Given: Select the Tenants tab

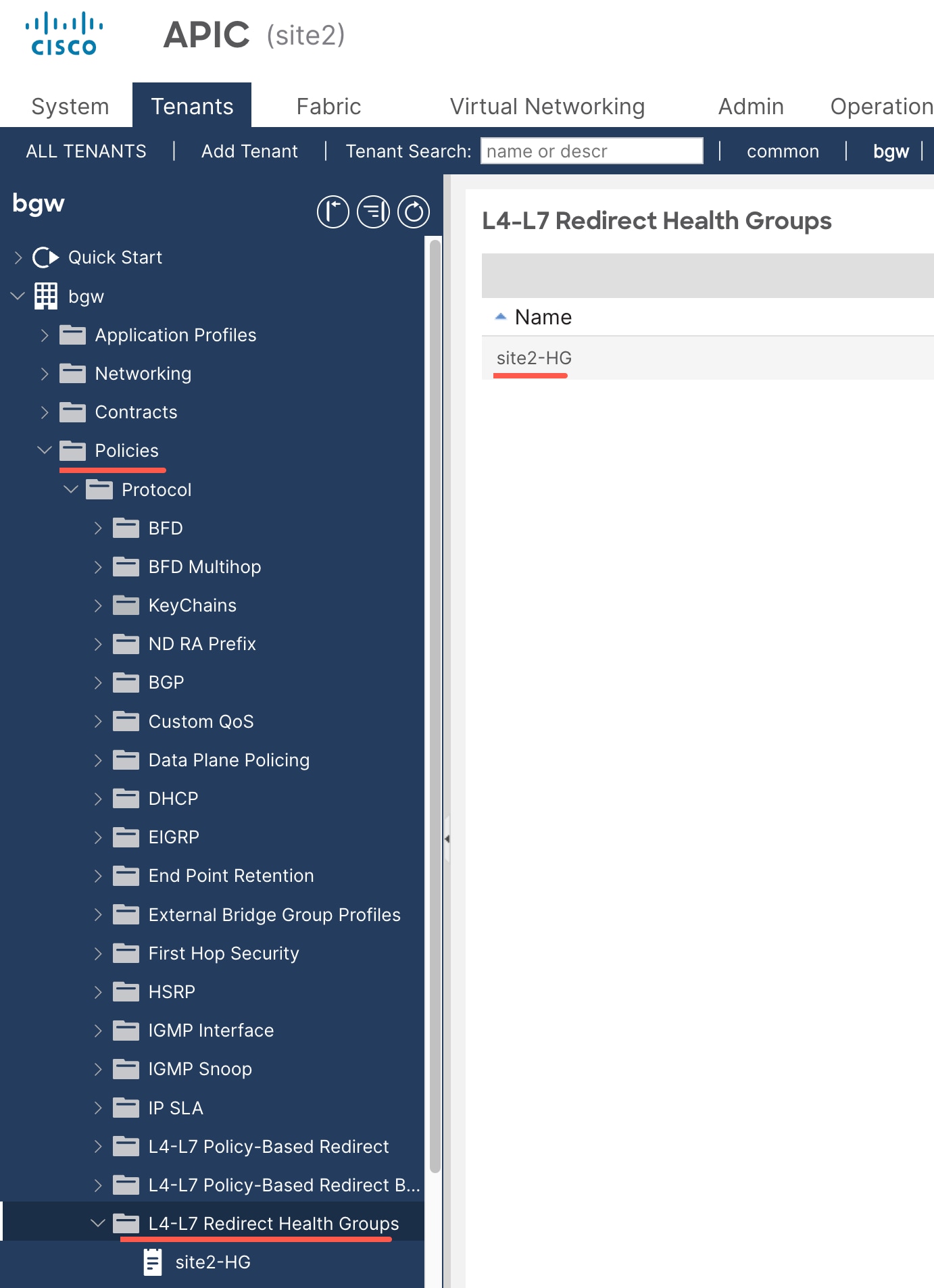Looking at the screenshot, I should coord(192,106).
